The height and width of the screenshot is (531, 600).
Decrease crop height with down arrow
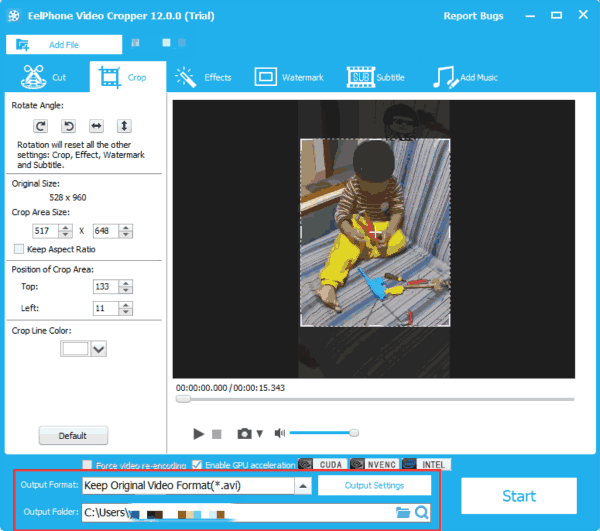click(126, 234)
